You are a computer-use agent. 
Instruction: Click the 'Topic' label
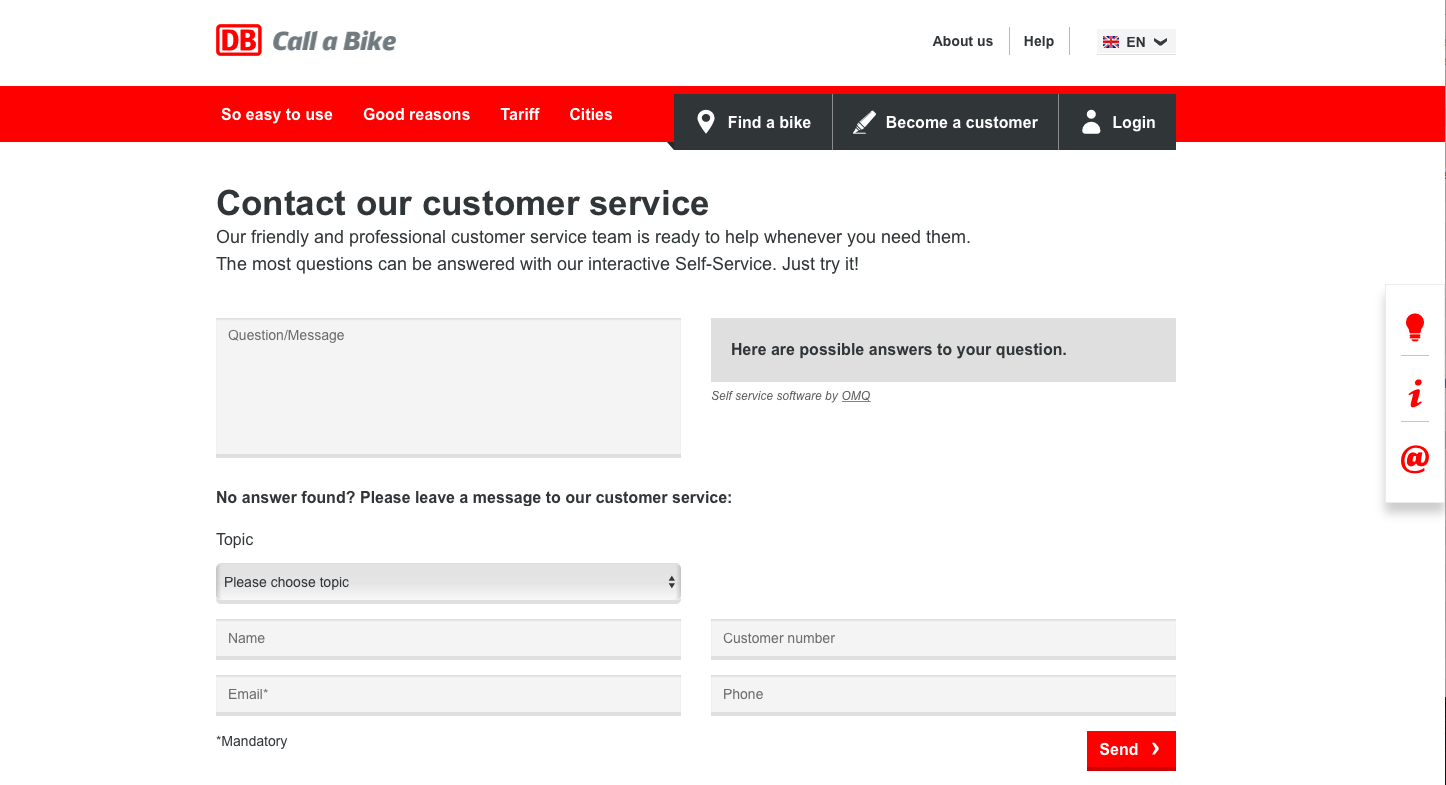pos(235,540)
